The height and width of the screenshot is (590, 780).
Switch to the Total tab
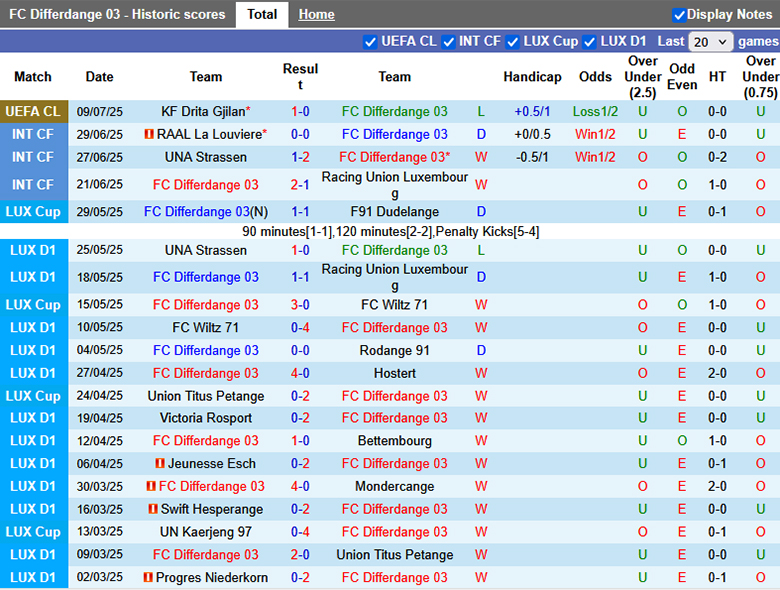pyautogui.click(x=262, y=14)
